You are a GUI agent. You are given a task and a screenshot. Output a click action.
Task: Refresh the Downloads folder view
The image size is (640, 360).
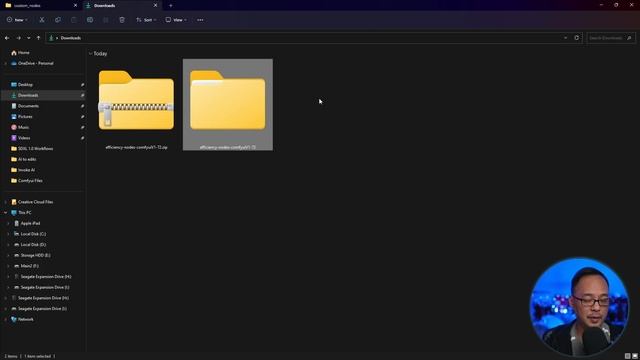(576, 38)
